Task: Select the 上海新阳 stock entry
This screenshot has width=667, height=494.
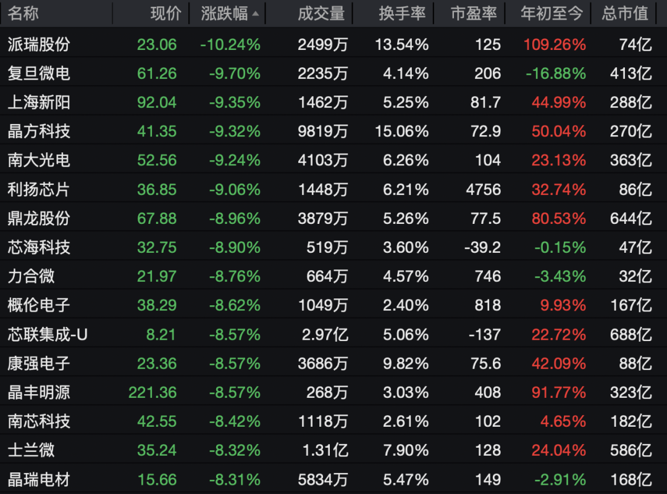Action: pos(334,102)
